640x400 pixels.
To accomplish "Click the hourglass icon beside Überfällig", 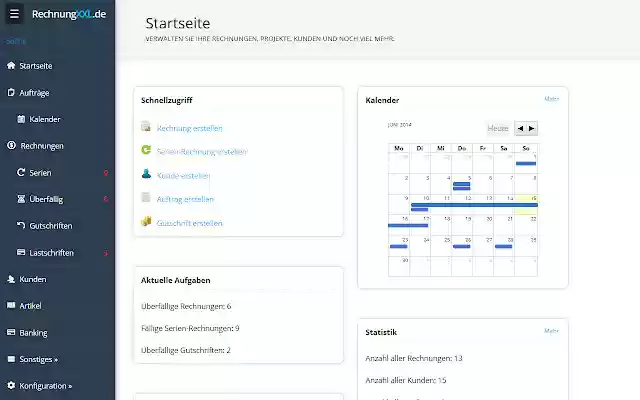I will point(21,199).
